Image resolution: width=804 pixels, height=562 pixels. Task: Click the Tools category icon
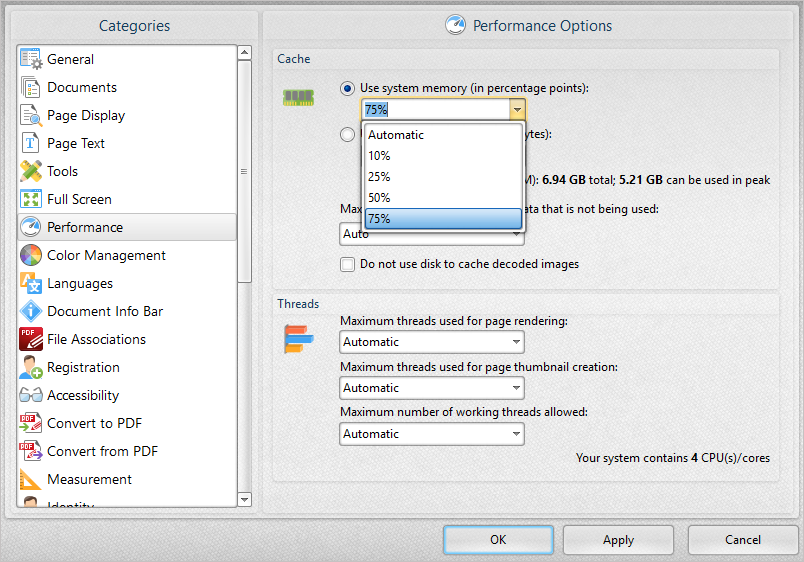(30, 171)
